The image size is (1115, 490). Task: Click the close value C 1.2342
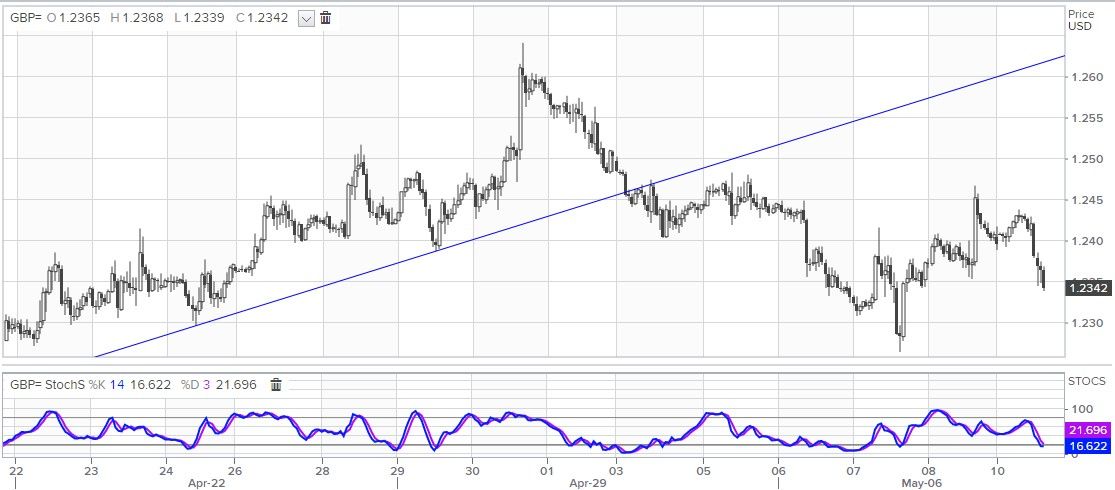[x=262, y=18]
